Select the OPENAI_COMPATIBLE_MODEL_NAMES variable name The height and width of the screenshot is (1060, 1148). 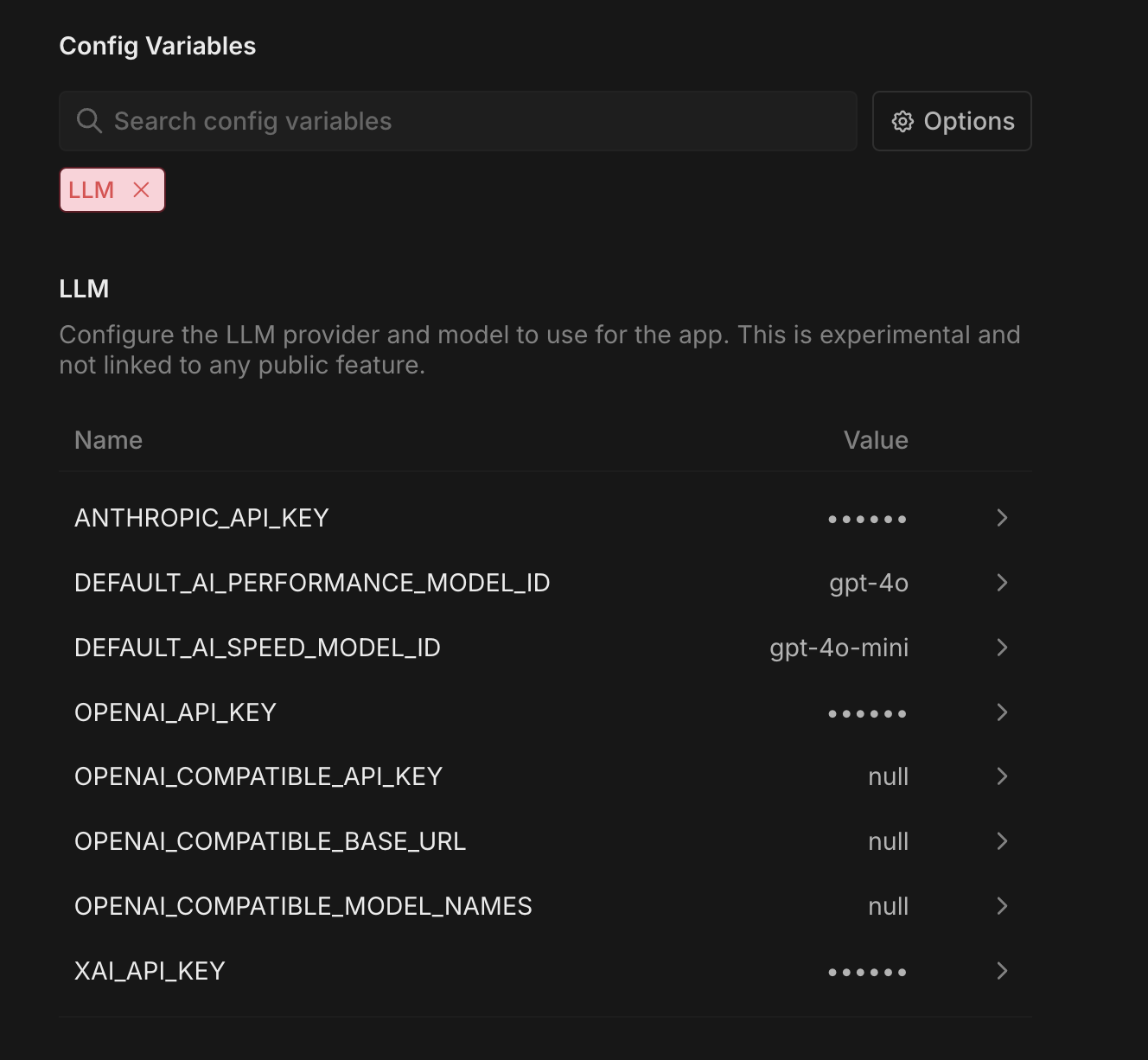point(303,906)
